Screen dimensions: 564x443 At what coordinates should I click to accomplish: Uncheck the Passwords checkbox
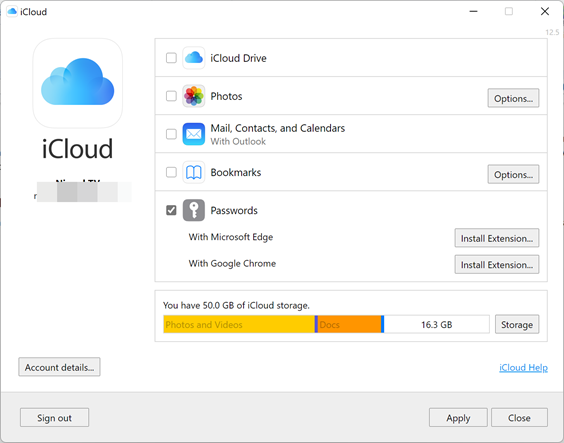pos(171,210)
